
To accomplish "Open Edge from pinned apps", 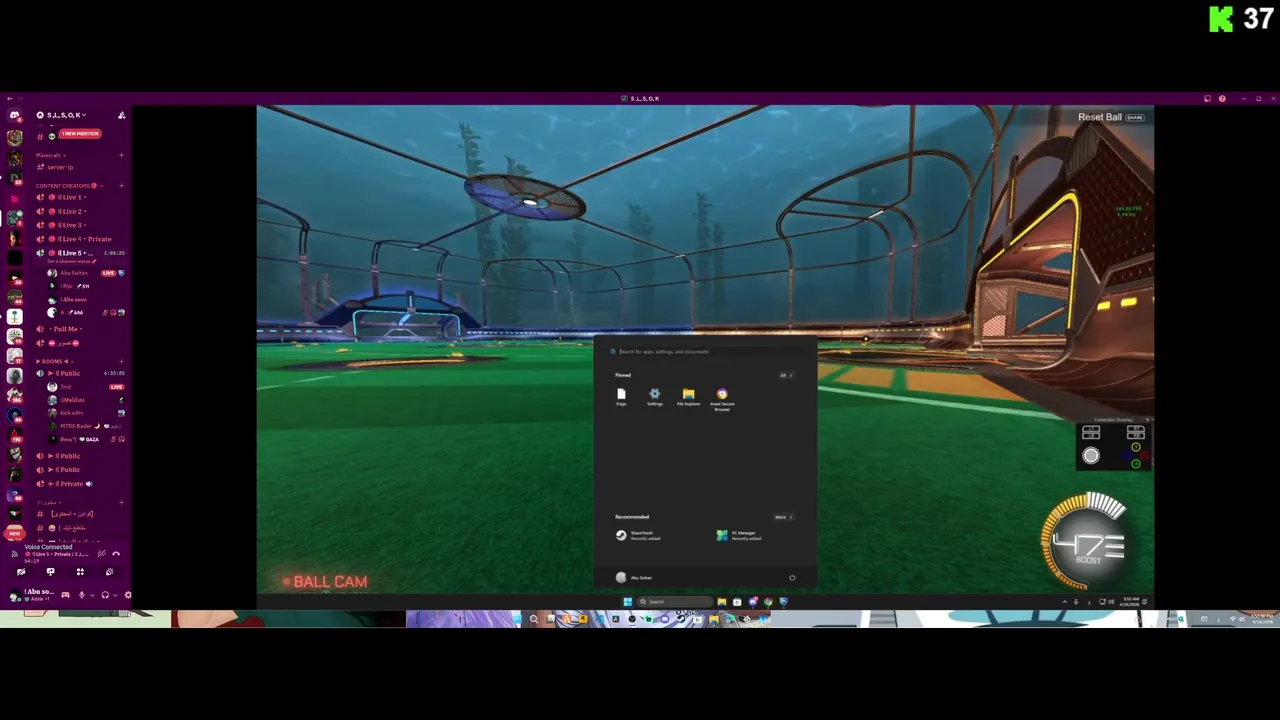I will coord(621,397).
